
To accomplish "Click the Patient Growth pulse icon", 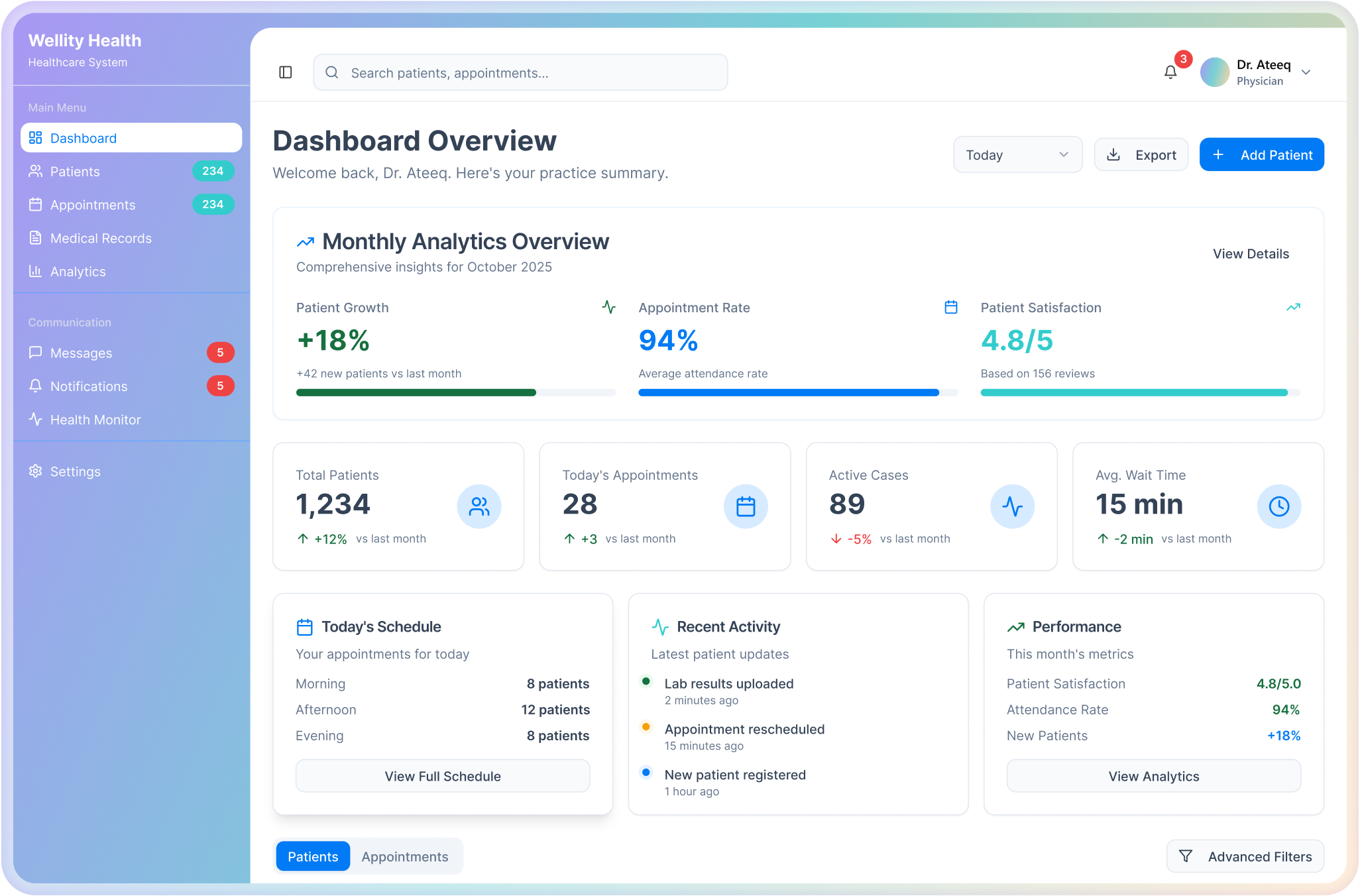I will click(x=608, y=307).
